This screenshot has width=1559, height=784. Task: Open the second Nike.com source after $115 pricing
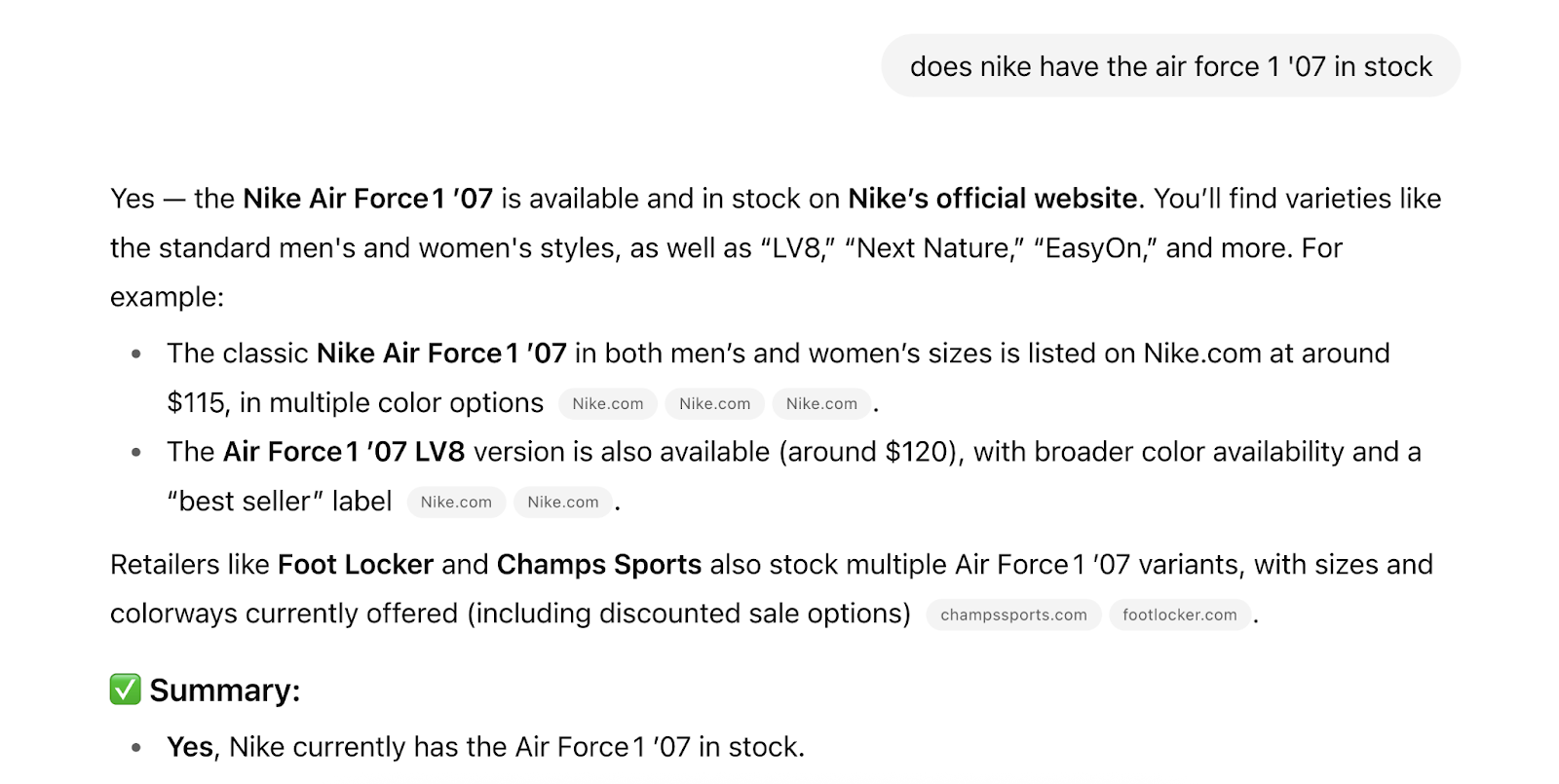[714, 403]
